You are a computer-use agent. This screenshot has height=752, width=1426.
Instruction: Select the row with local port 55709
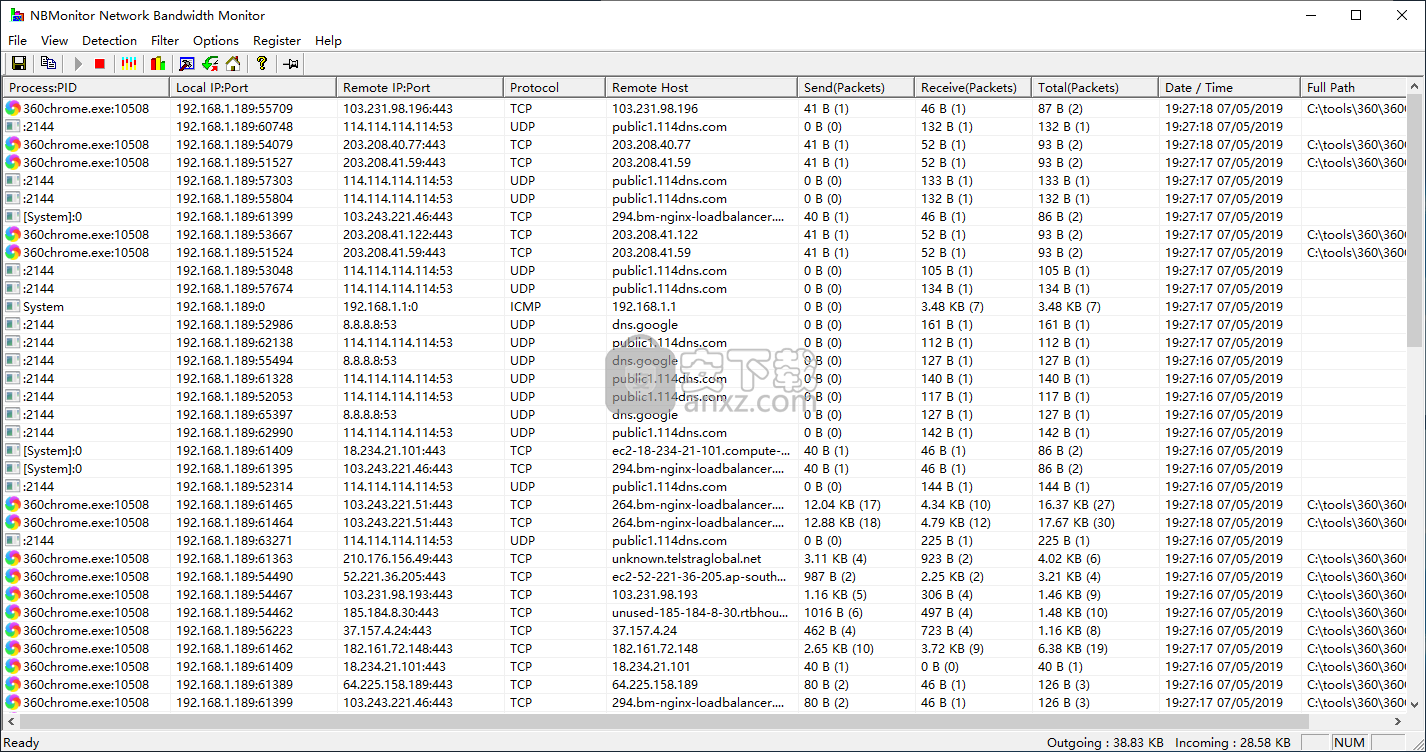click(704, 108)
